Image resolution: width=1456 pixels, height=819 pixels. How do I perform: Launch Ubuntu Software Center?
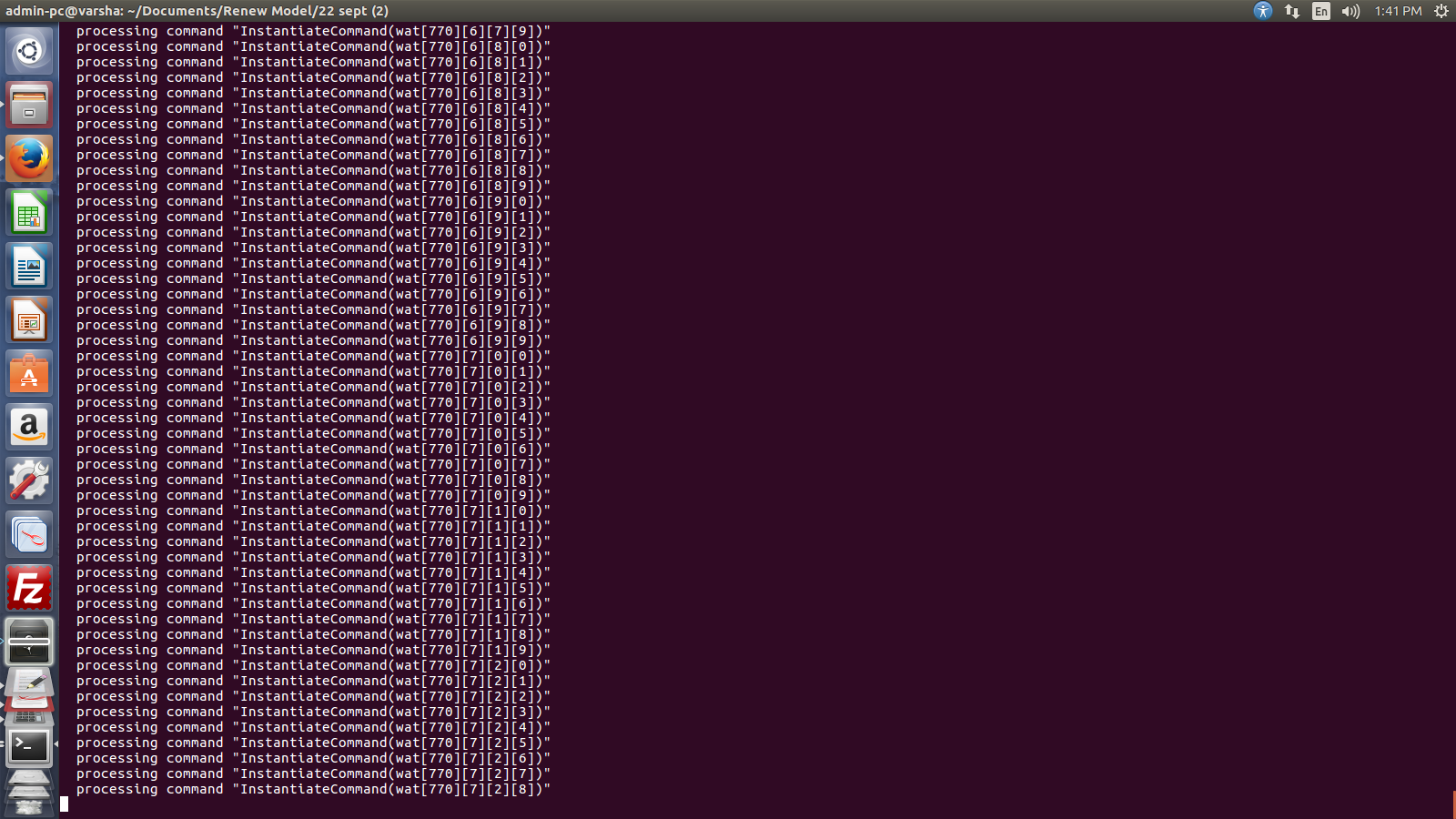click(29, 373)
